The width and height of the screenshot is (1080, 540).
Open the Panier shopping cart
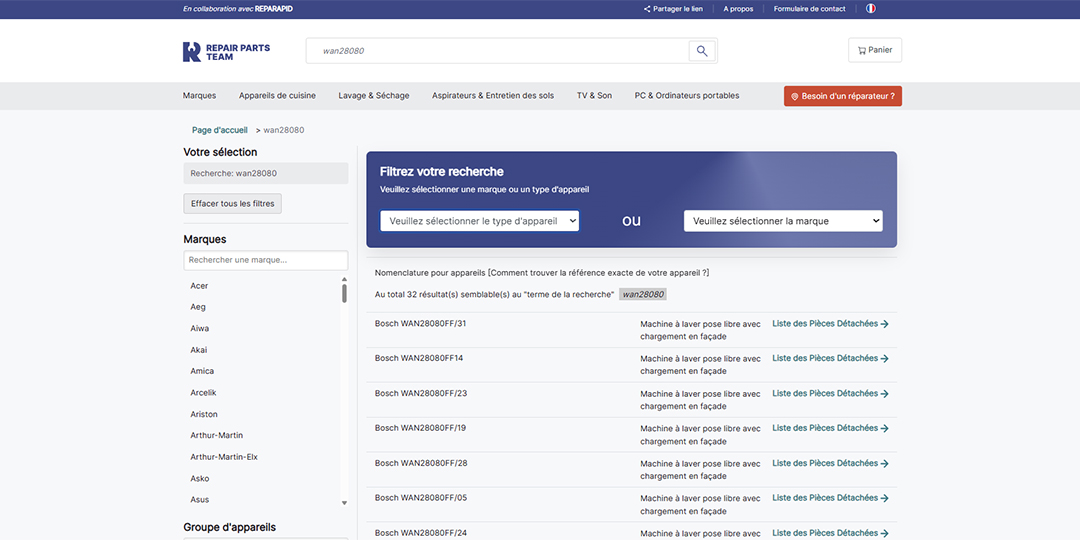click(x=874, y=50)
